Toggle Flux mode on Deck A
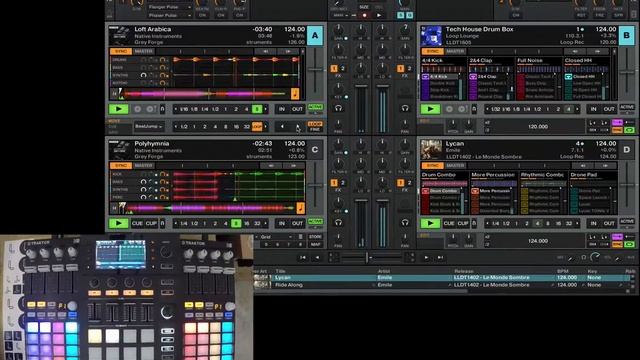 point(162,109)
